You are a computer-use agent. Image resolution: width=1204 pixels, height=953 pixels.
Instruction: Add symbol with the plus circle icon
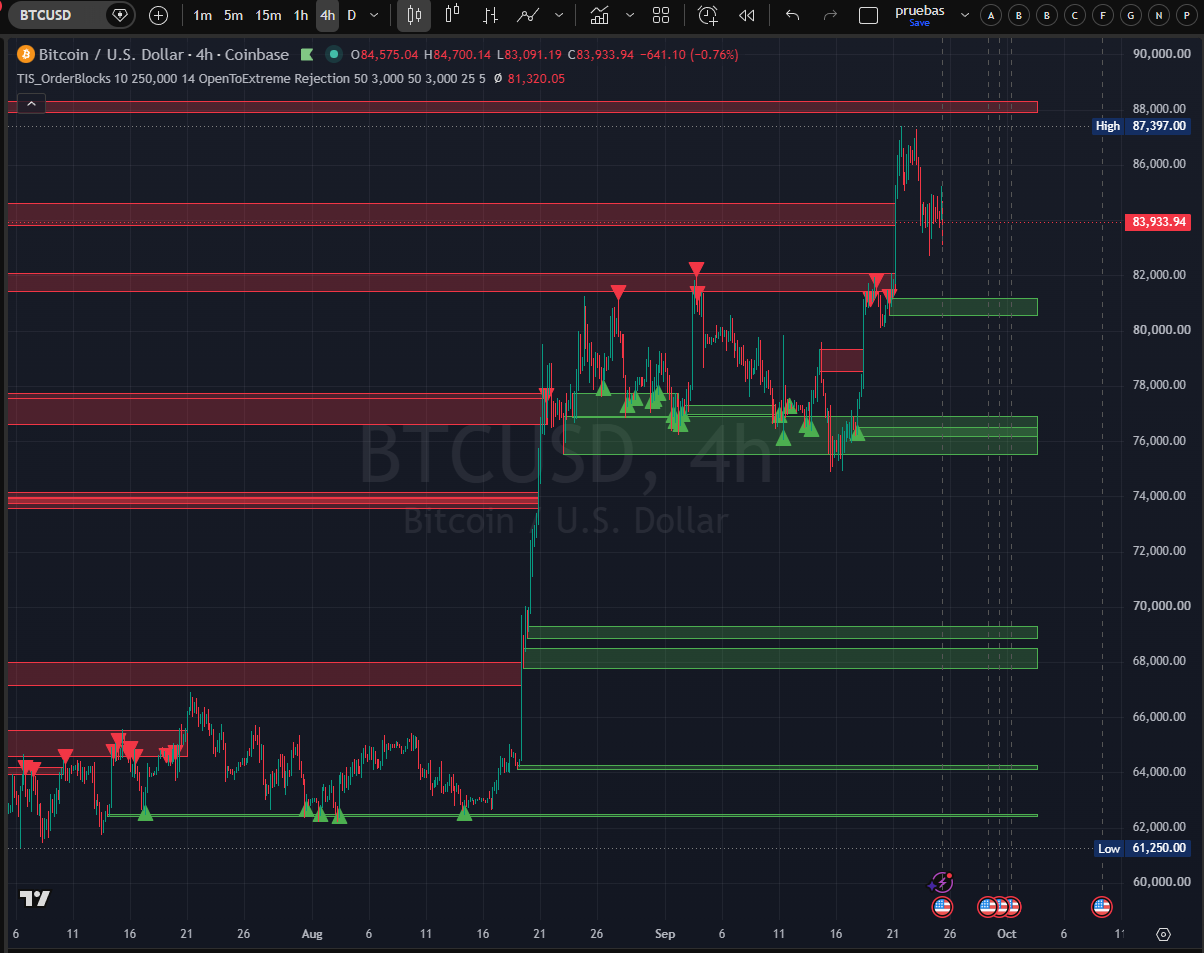point(158,15)
